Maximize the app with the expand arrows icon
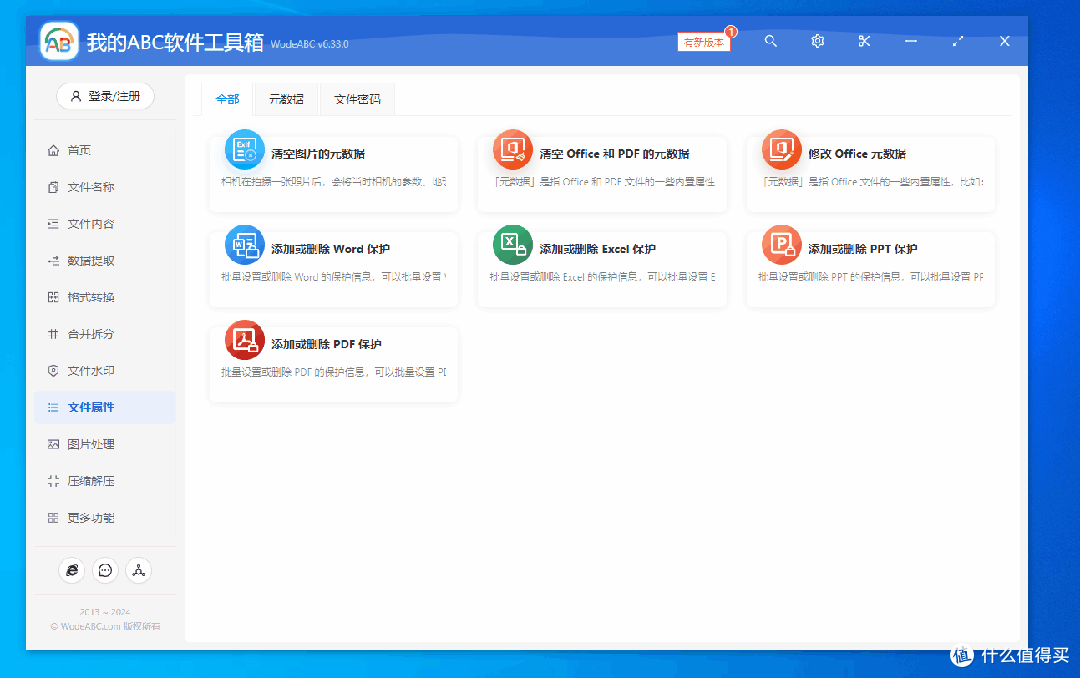Image resolution: width=1080 pixels, height=678 pixels. pos(957,41)
